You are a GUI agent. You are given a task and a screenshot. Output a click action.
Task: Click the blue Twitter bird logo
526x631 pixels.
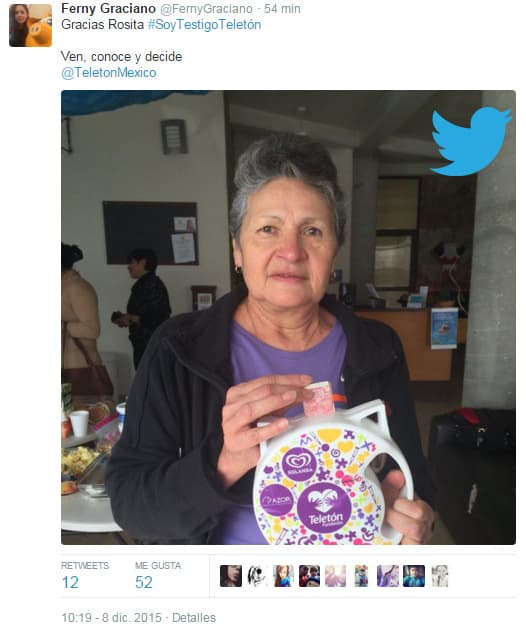point(471,141)
